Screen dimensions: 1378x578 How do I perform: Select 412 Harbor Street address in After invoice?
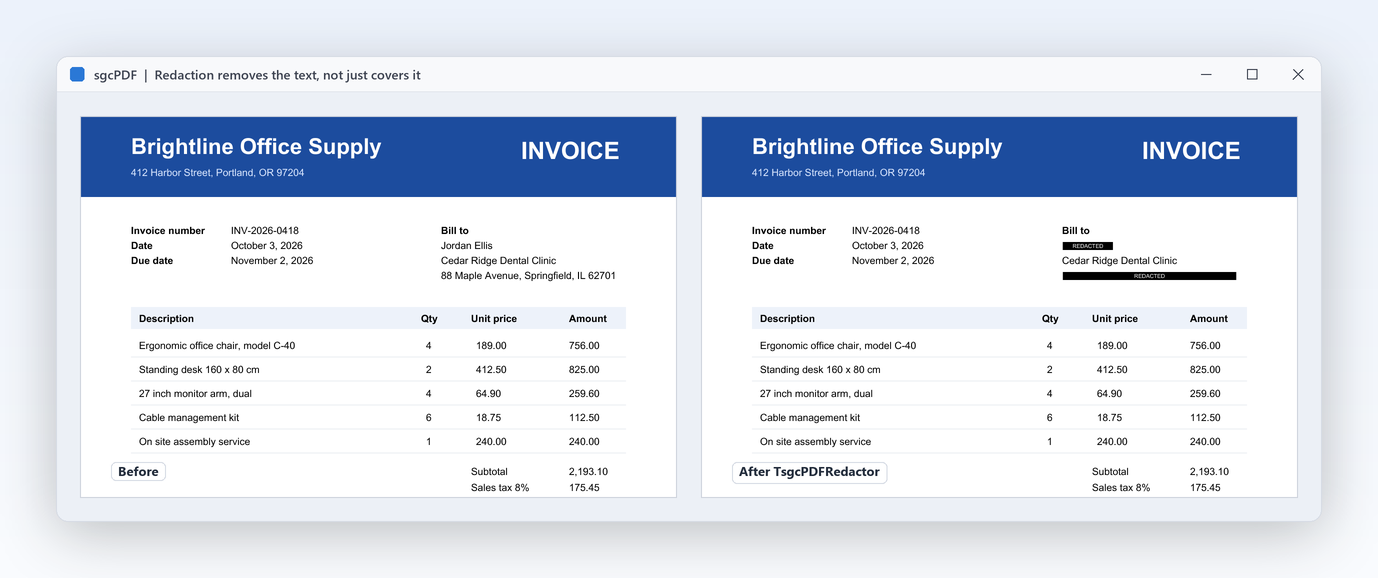pos(839,173)
